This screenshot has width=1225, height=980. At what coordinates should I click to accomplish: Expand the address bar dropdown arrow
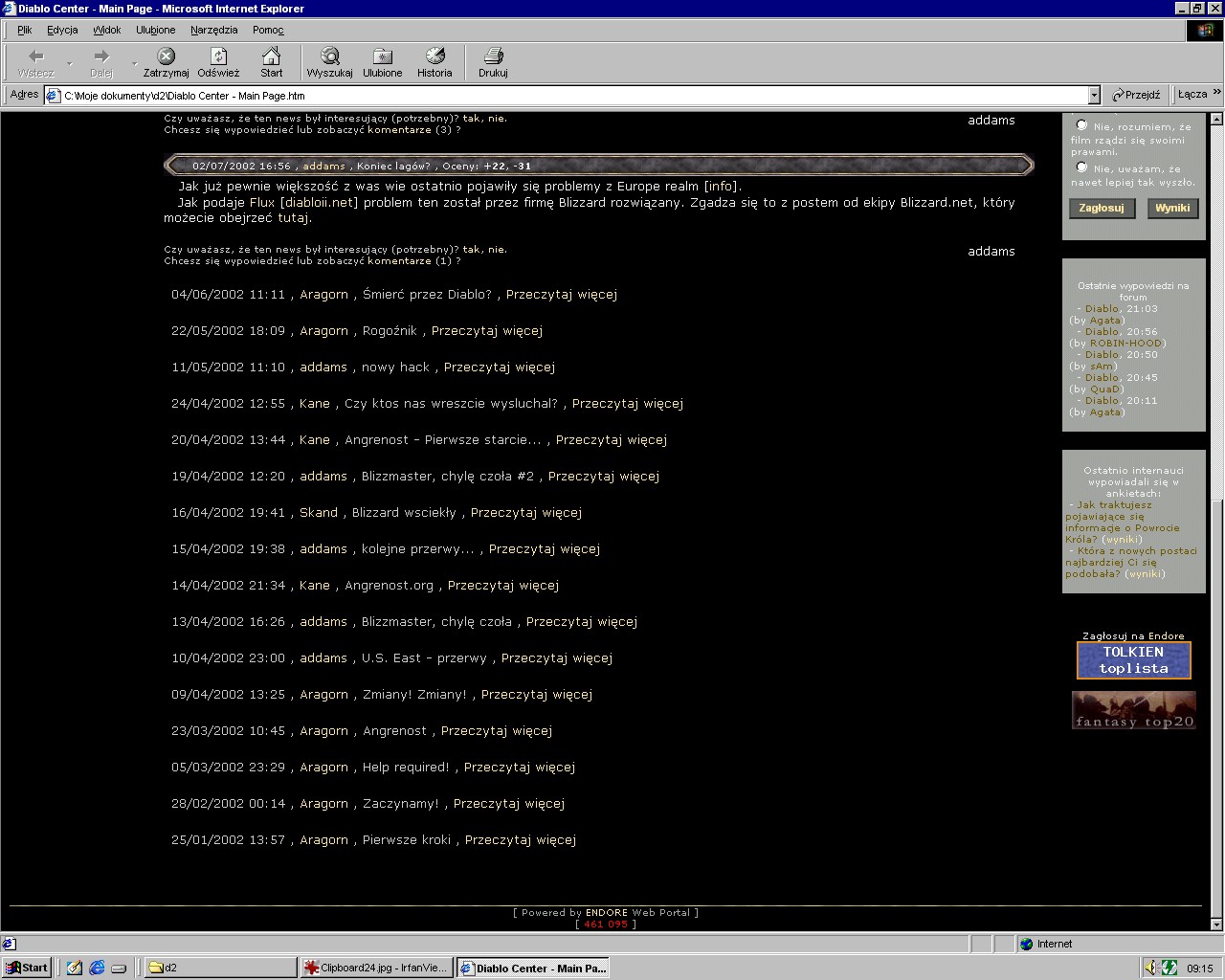[1094, 96]
